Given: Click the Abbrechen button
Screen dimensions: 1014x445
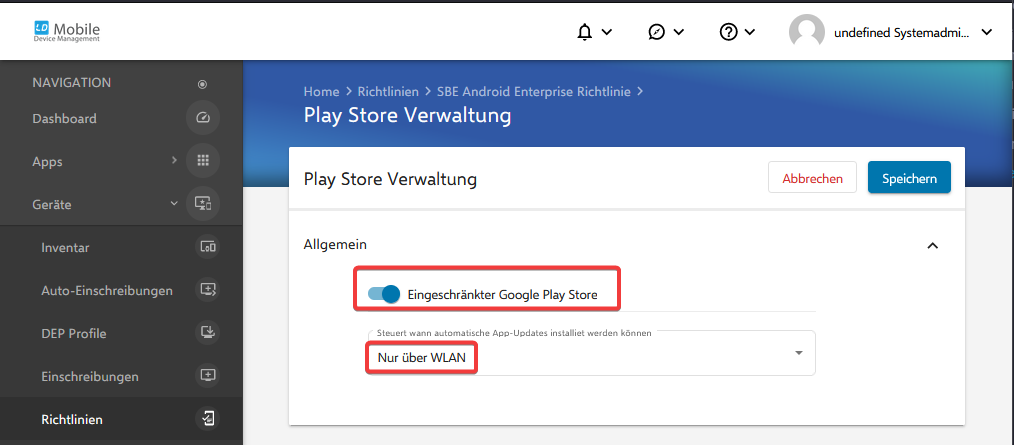Looking at the screenshot, I should click(812, 178).
